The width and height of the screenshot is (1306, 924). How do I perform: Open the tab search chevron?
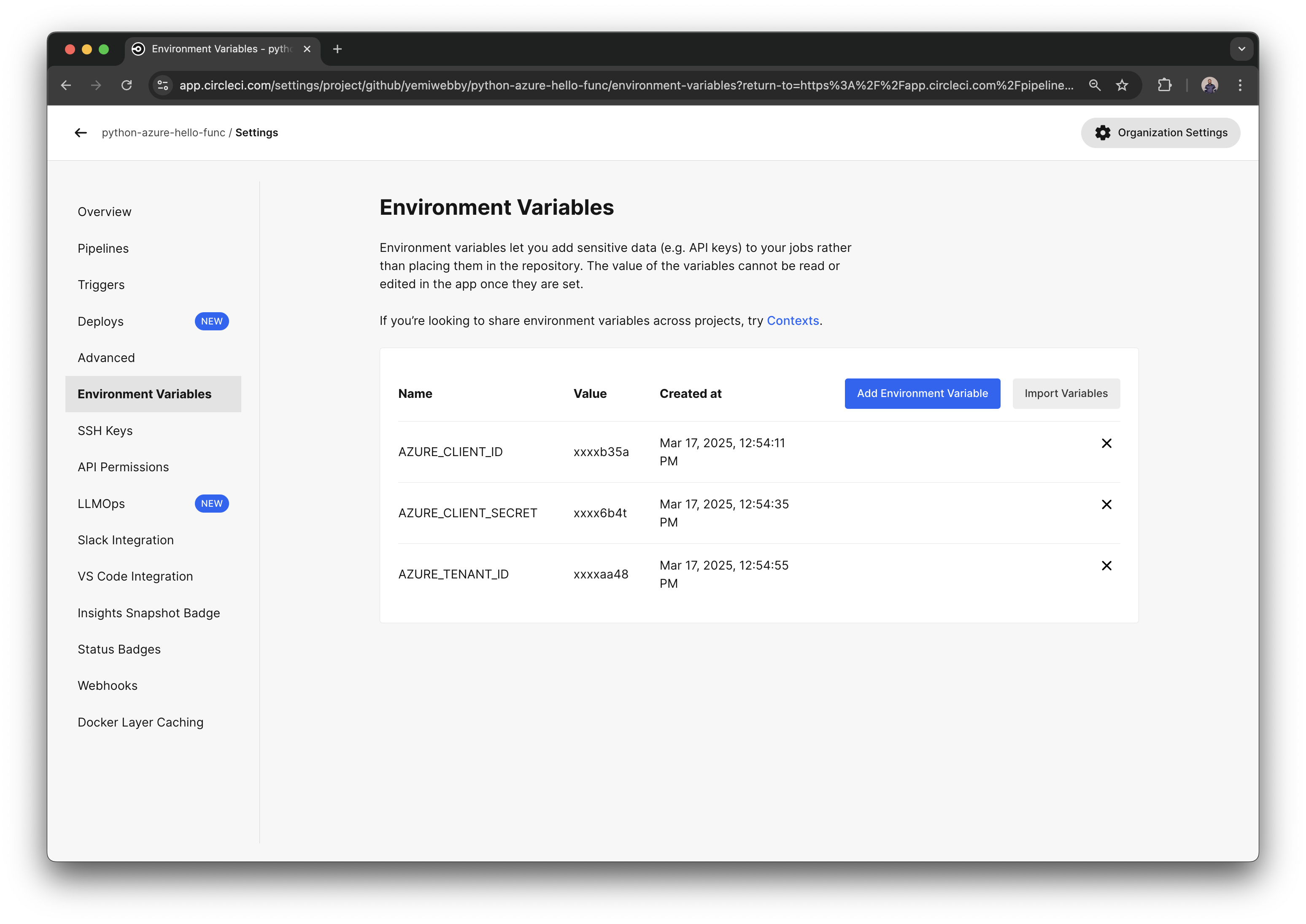point(1242,49)
